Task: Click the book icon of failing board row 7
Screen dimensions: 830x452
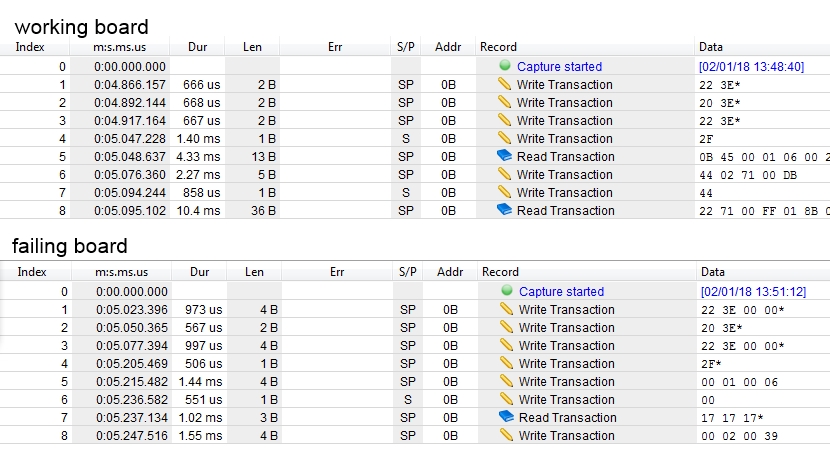Action: (x=507, y=417)
